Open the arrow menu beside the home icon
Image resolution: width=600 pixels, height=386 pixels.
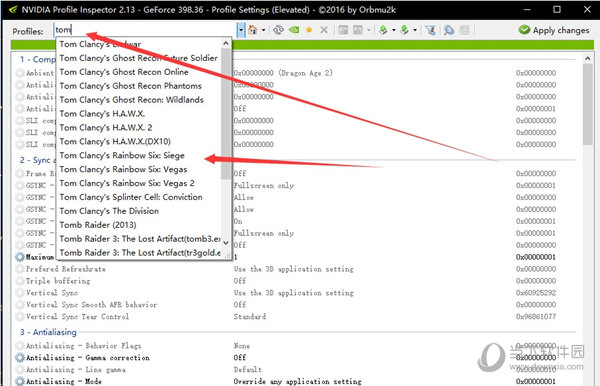point(264,30)
